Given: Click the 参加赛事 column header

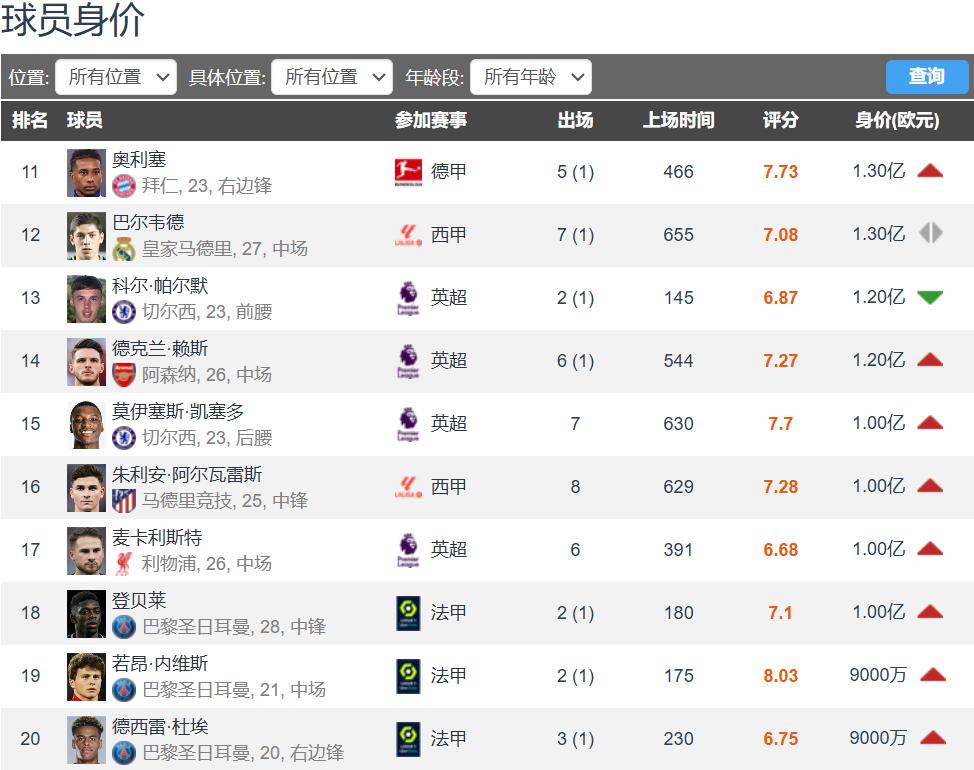Looking at the screenshot, I should tap(430, 120).
